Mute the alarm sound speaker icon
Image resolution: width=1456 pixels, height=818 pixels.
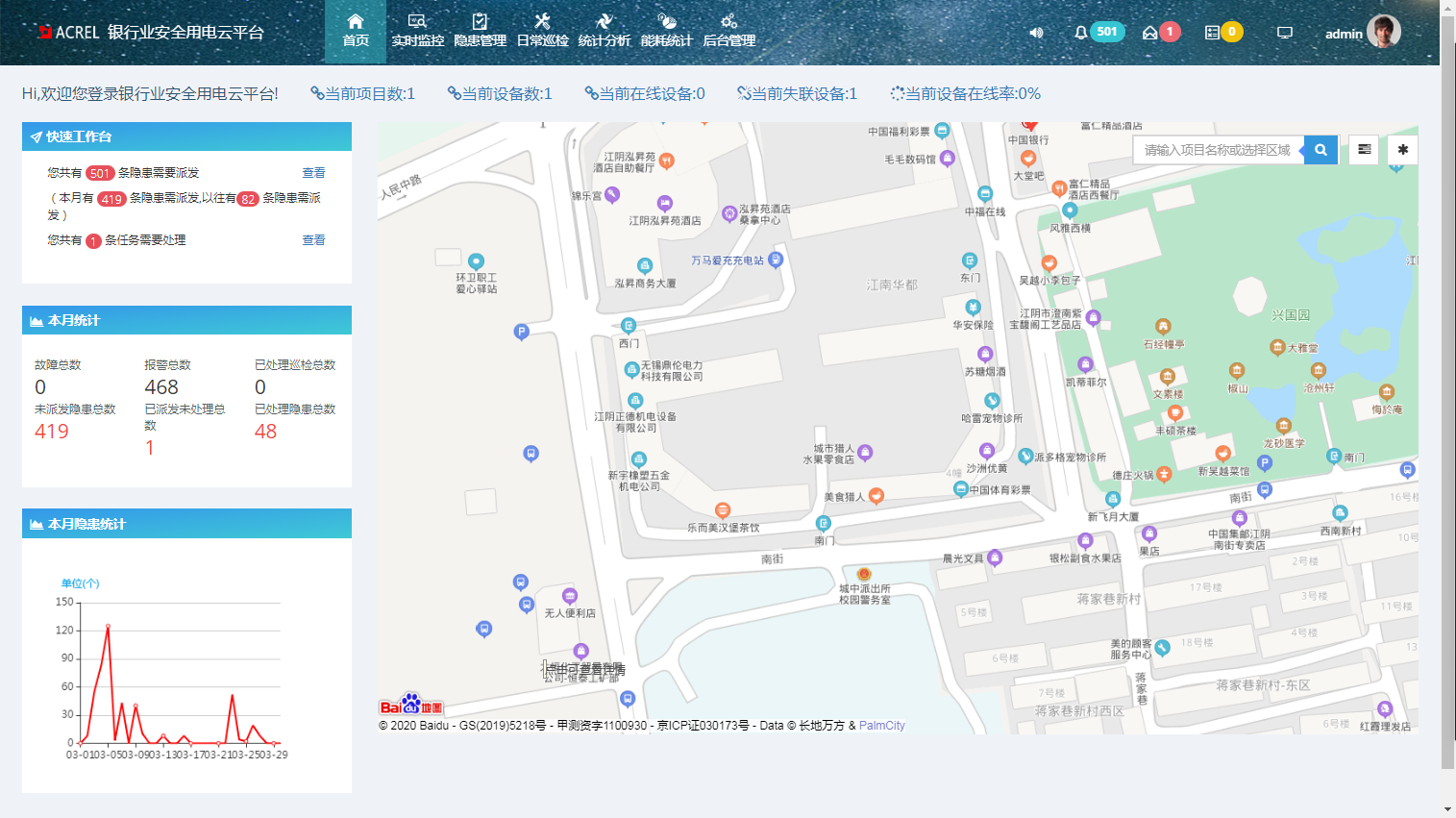pyautogui.click(x=1036, y=33)
